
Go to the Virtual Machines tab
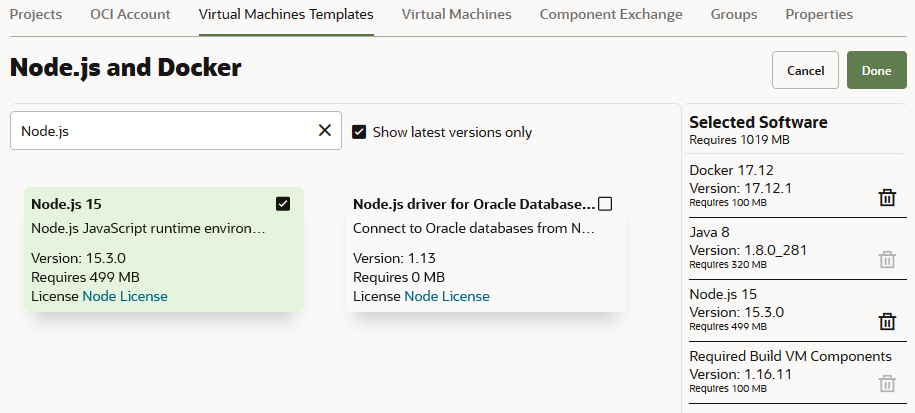tap(456, 15)
